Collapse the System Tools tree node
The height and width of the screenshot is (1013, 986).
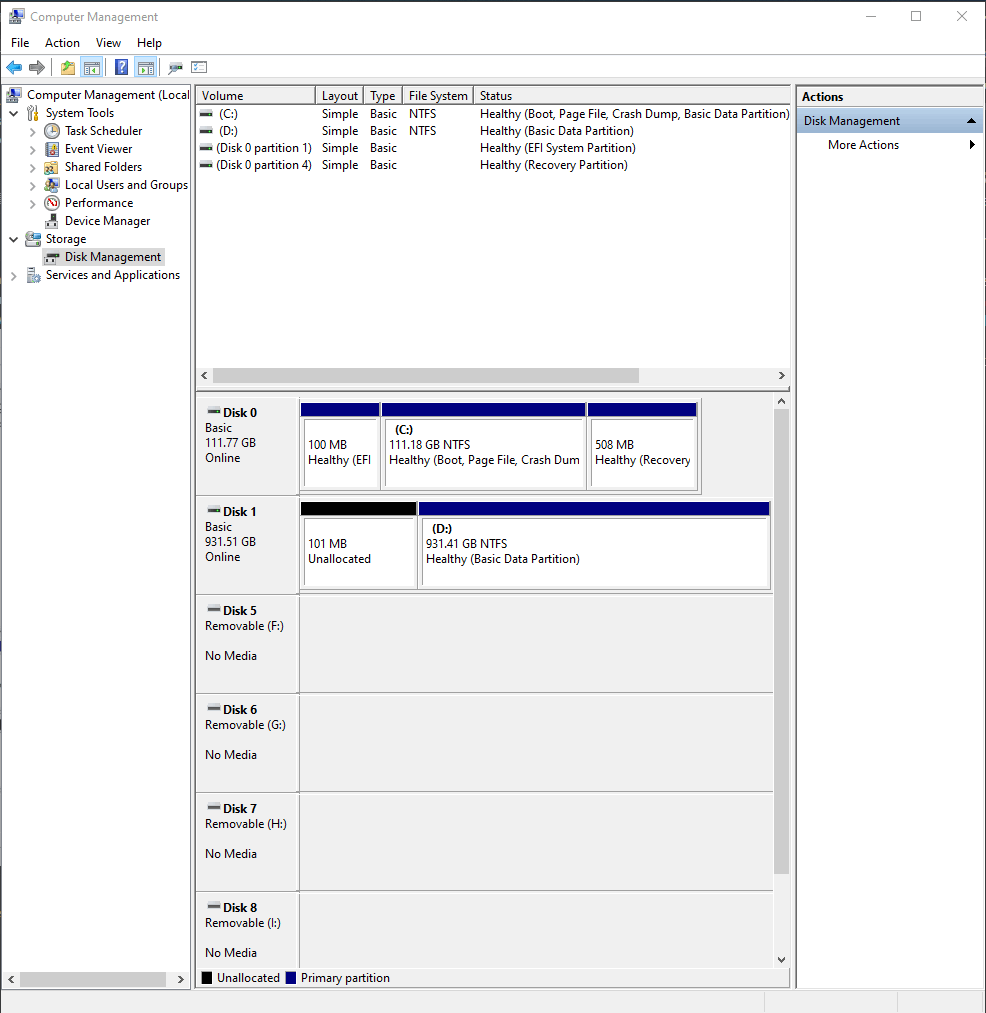pyautogui.click(x=14, y=113)
